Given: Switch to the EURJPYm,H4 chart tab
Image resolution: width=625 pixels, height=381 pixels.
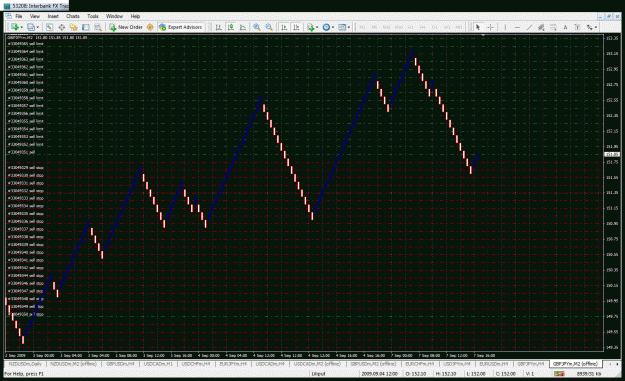Looking at the screenshot, I should point(233,364).
